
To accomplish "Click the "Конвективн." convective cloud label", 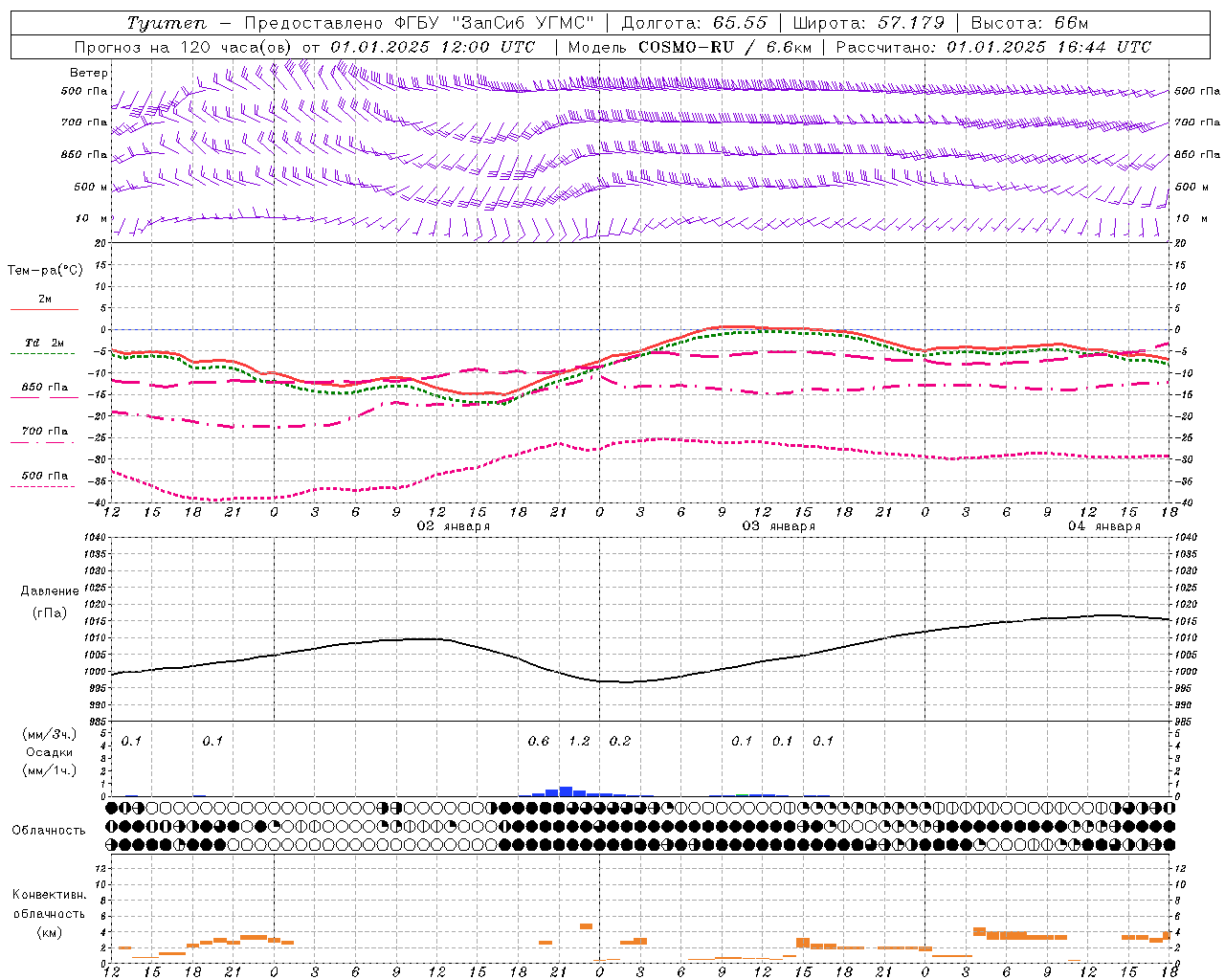I will [x=50, y=896].
